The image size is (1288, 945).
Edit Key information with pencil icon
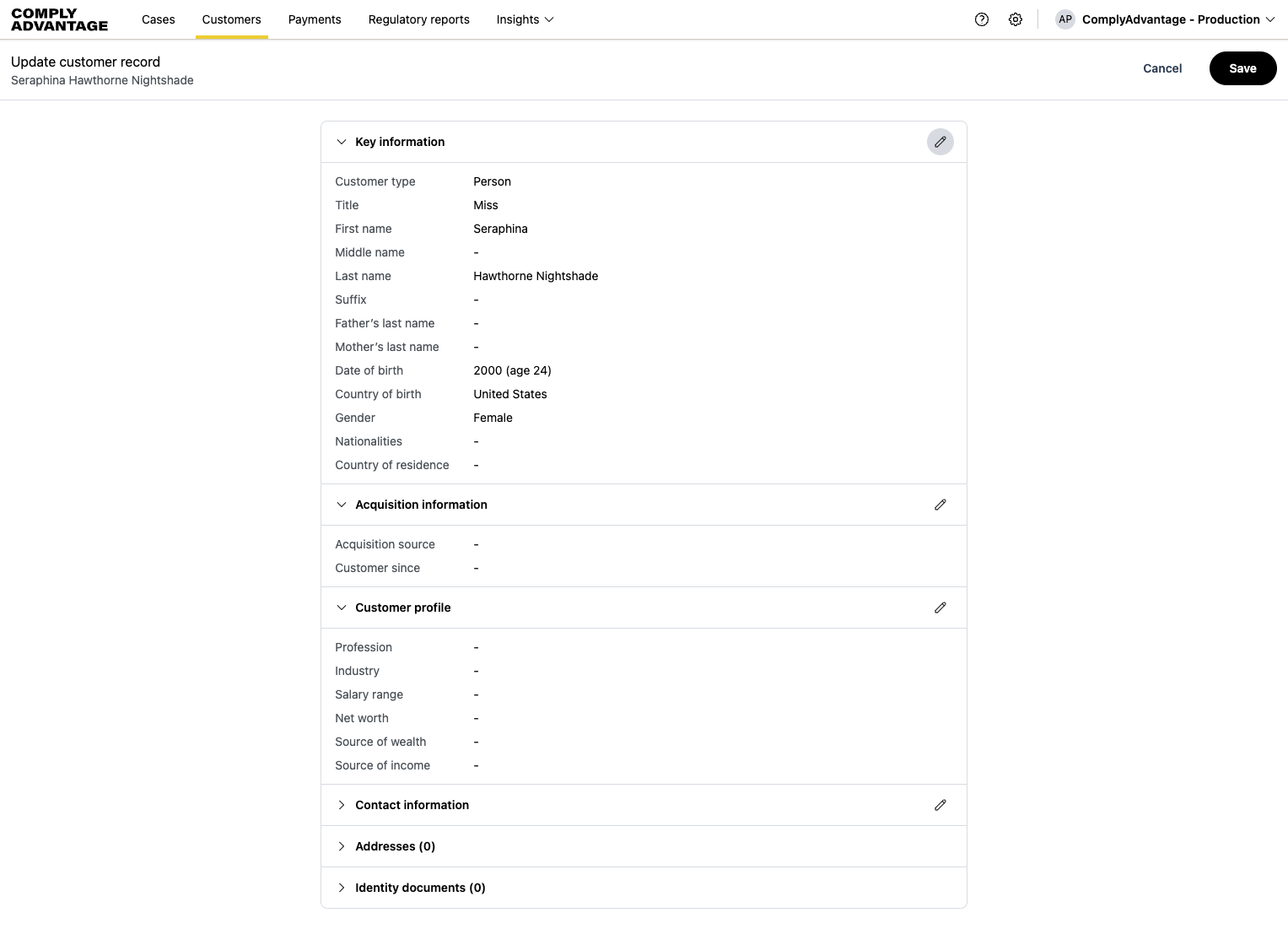[940, 142]
